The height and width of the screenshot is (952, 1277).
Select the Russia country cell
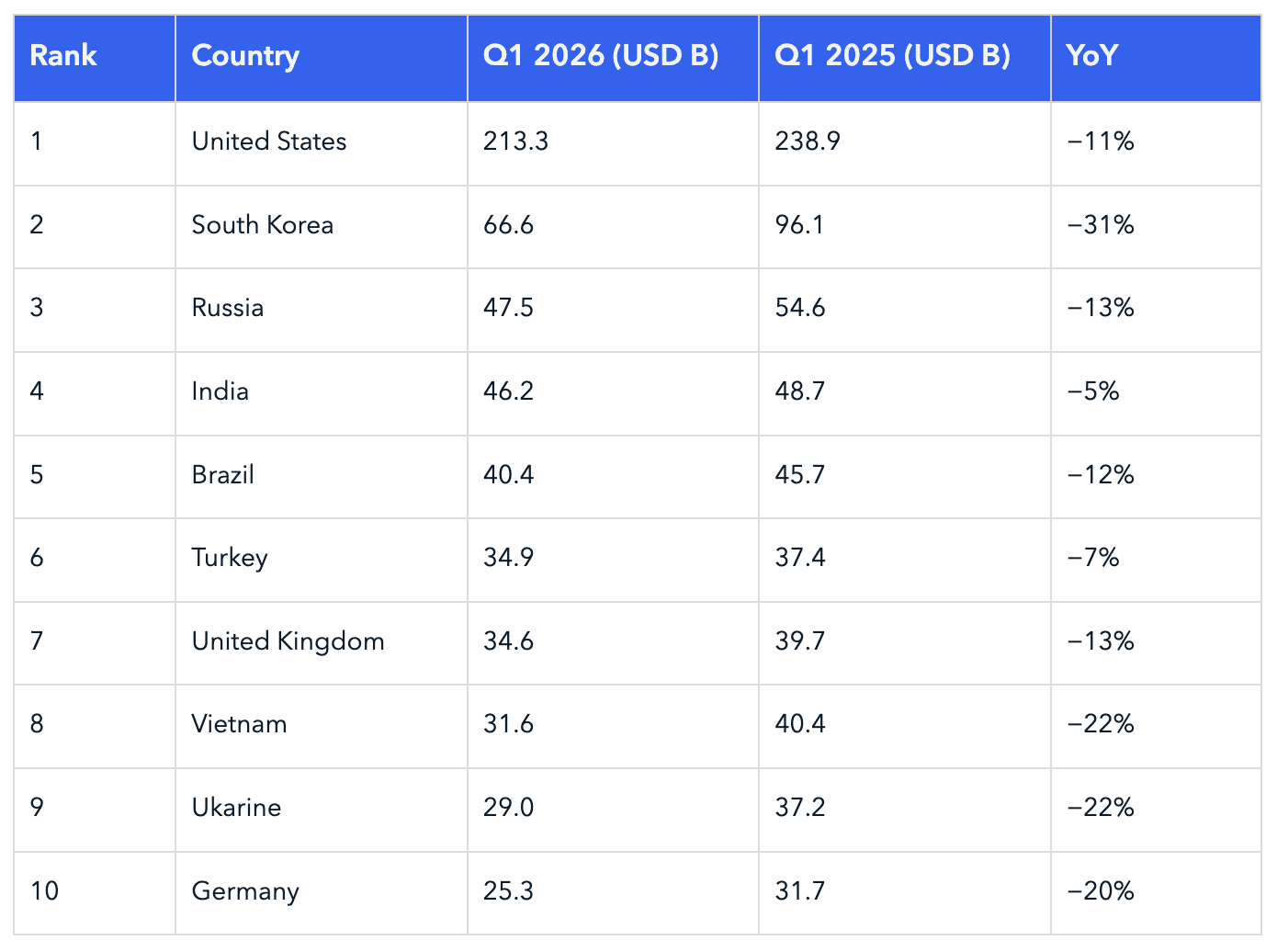pos(322,310)
